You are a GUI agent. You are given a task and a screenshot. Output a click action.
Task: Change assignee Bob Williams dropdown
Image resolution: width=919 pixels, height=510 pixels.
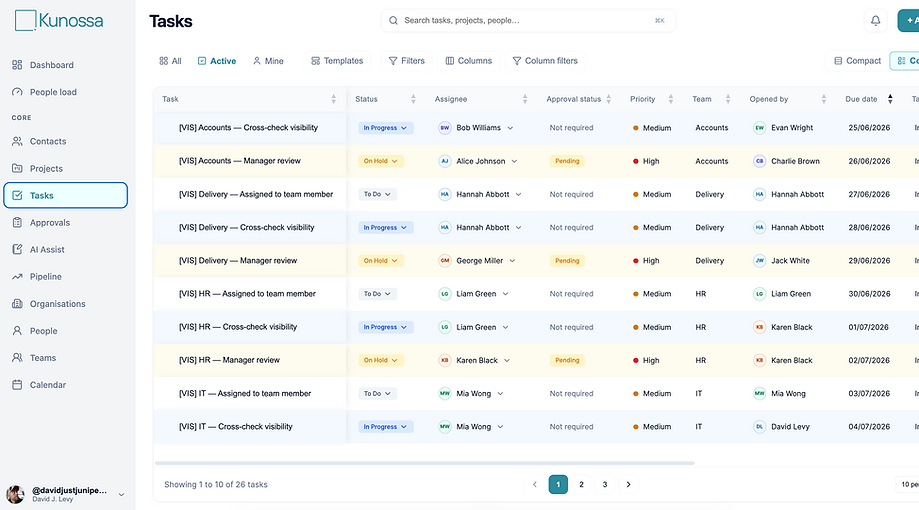(x=510, y=128)
